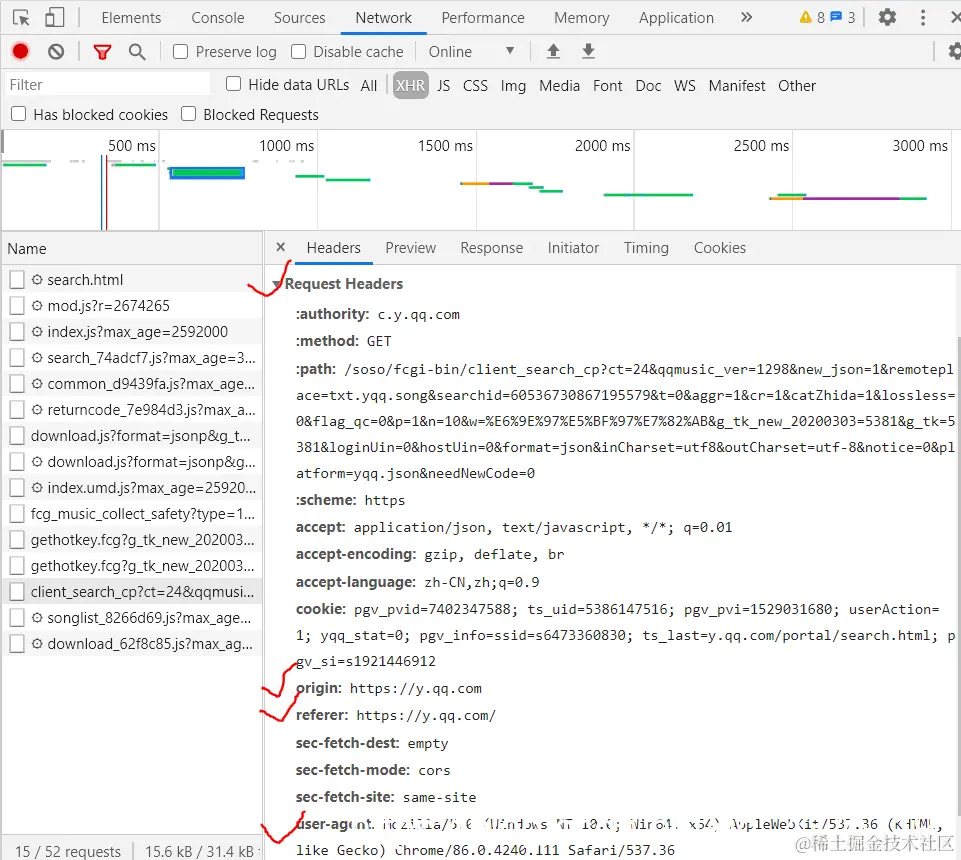This screenshot has height=860, width=961.
Task: Select request download_62f8c85.js
Action: click(132, 644)
